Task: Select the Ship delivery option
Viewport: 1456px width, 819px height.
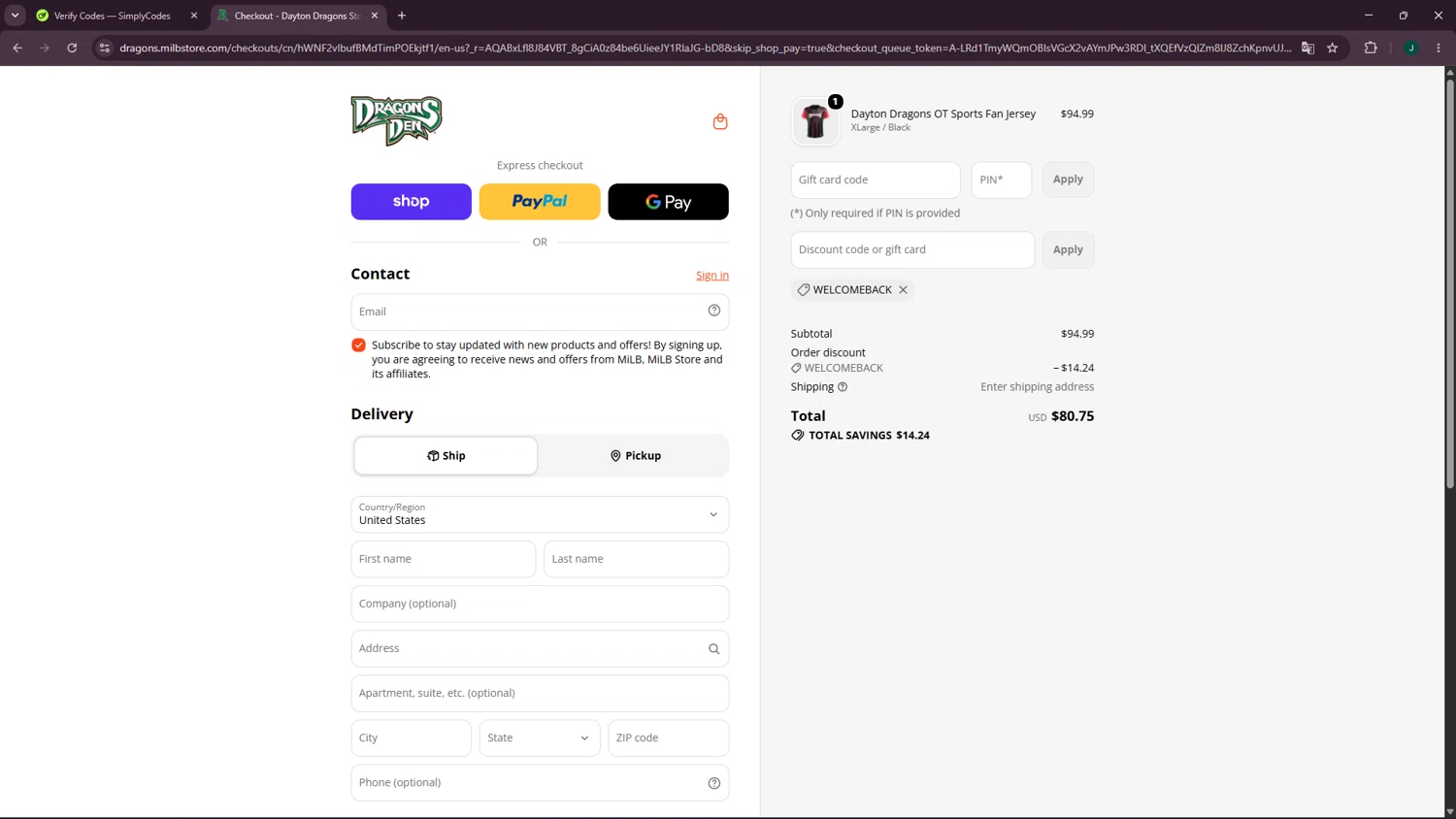Action: pos(446,456)
